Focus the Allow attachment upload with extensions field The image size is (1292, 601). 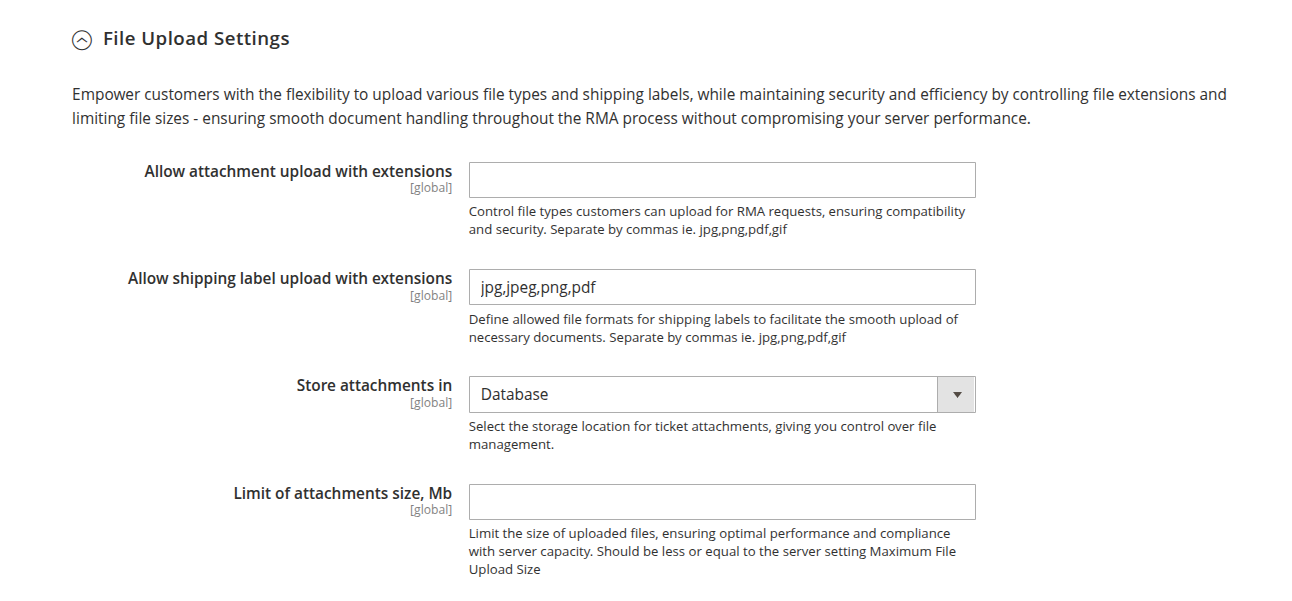[722, 179]
